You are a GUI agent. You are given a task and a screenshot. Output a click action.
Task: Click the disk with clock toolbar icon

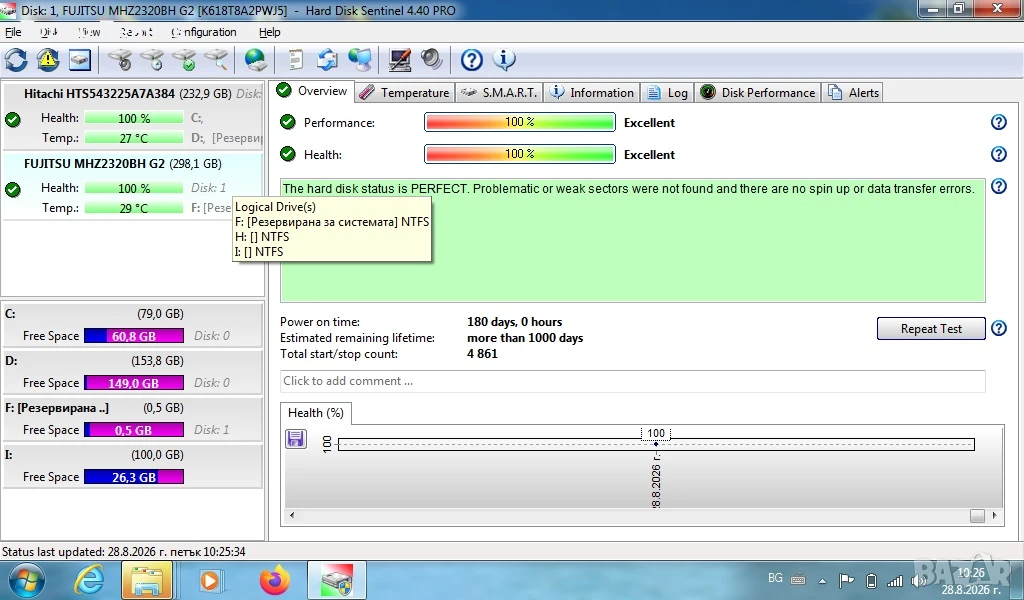click(153, 60)
